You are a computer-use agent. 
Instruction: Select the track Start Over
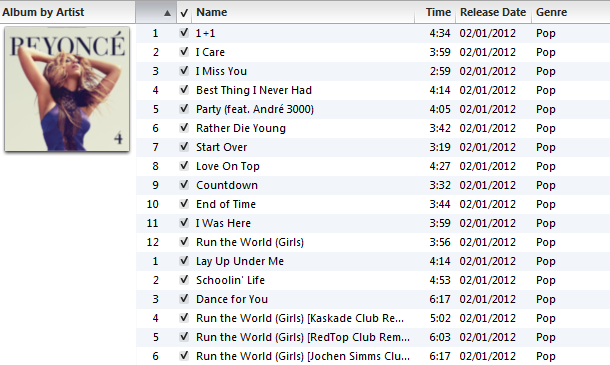click(221, 147)
